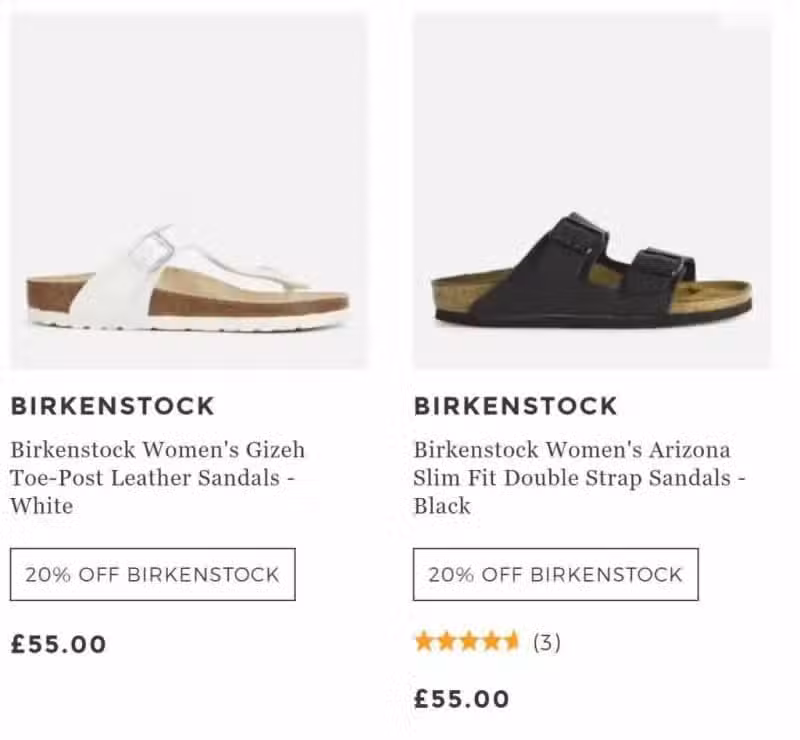800x740 pixels.
Task: Click the fourth orange rating star
Action: click(490, 642)
